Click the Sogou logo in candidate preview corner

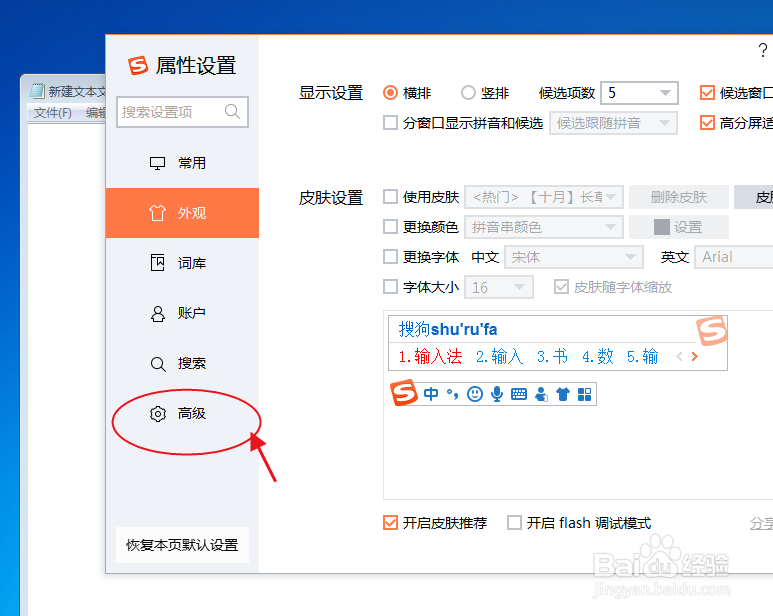point(711,331)
